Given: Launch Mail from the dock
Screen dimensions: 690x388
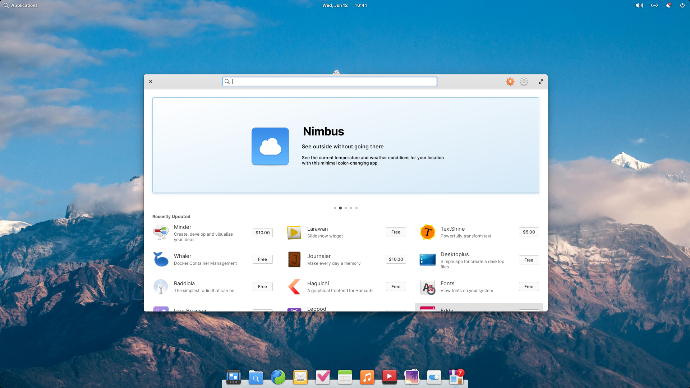Looking at the screenshot, I should (300, 377).
